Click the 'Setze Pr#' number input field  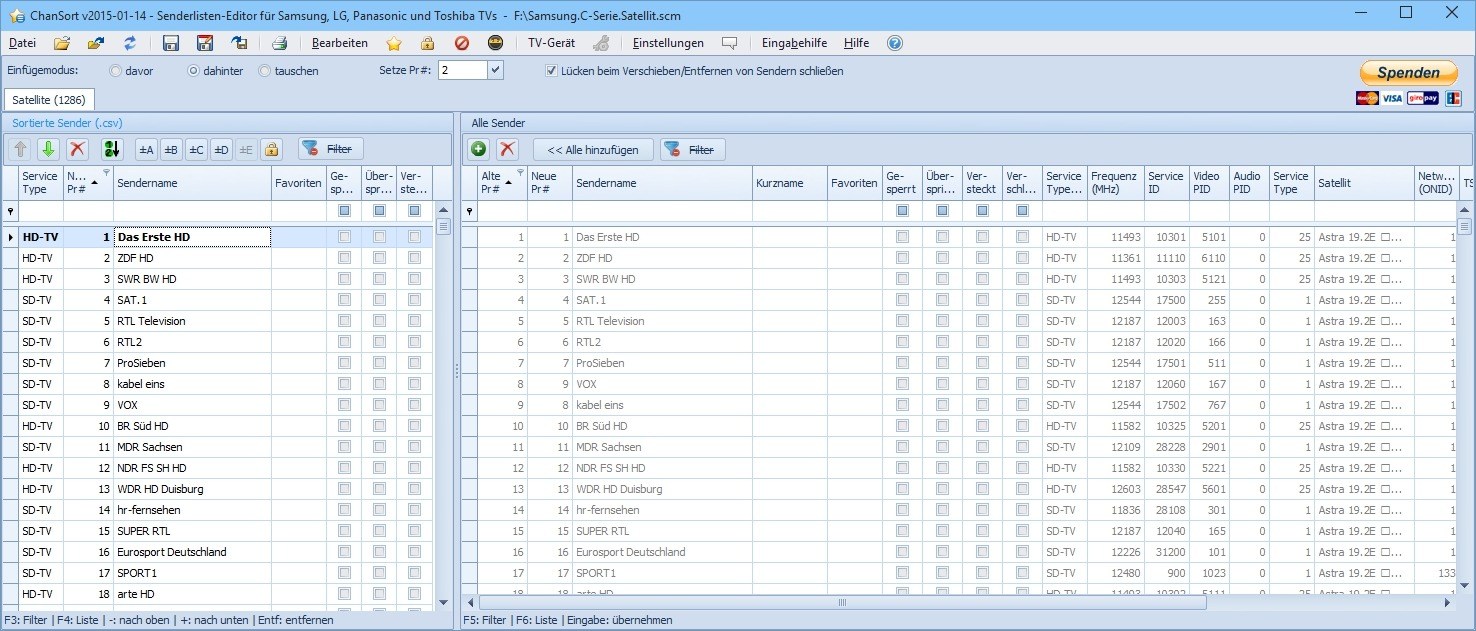[463, 70]
